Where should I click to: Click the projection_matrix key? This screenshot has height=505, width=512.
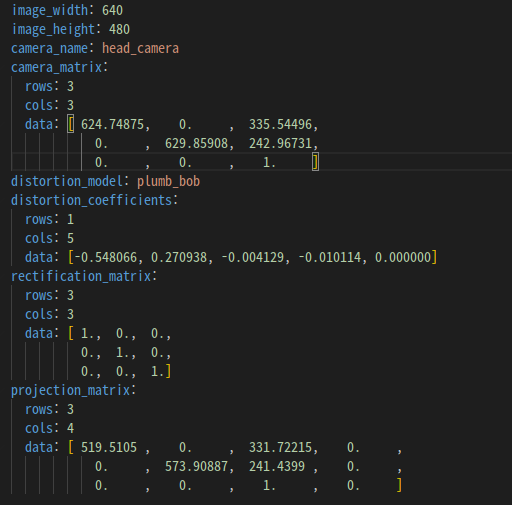tap(71, 390)
